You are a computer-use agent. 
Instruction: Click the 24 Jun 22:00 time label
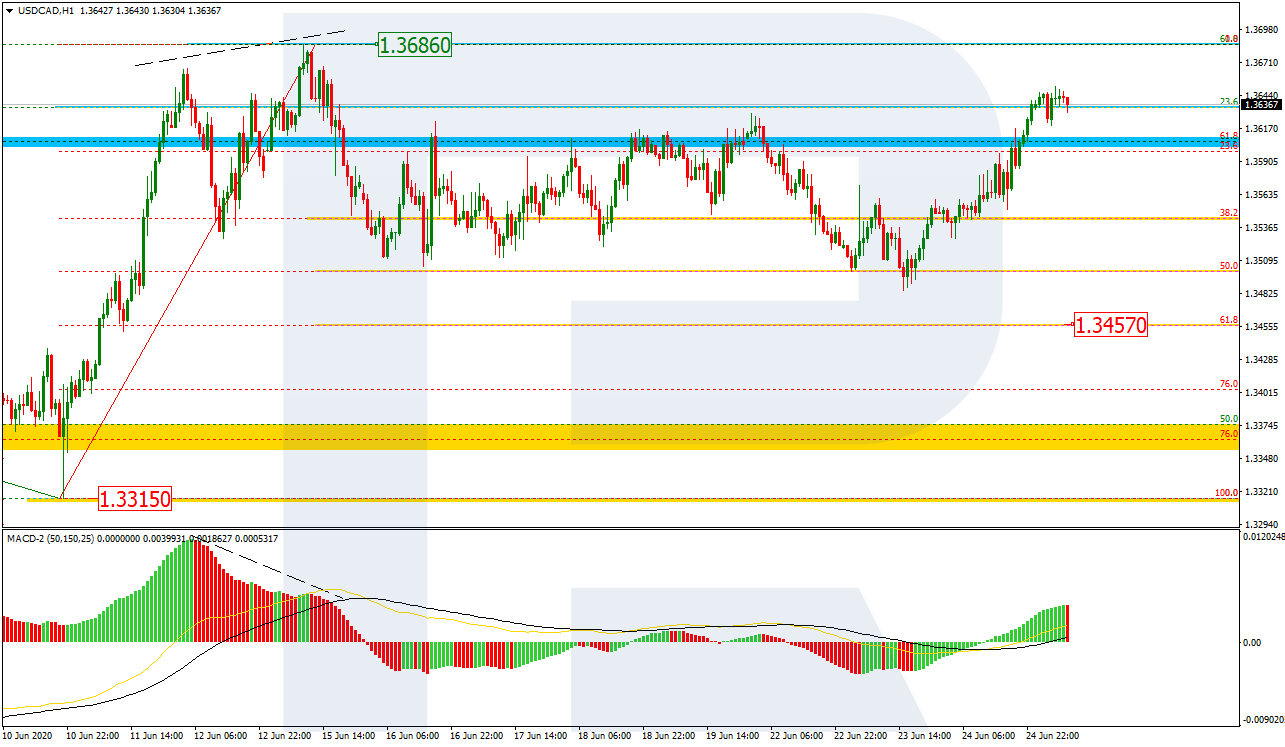pyautogui.click(x=1052, y=735)
